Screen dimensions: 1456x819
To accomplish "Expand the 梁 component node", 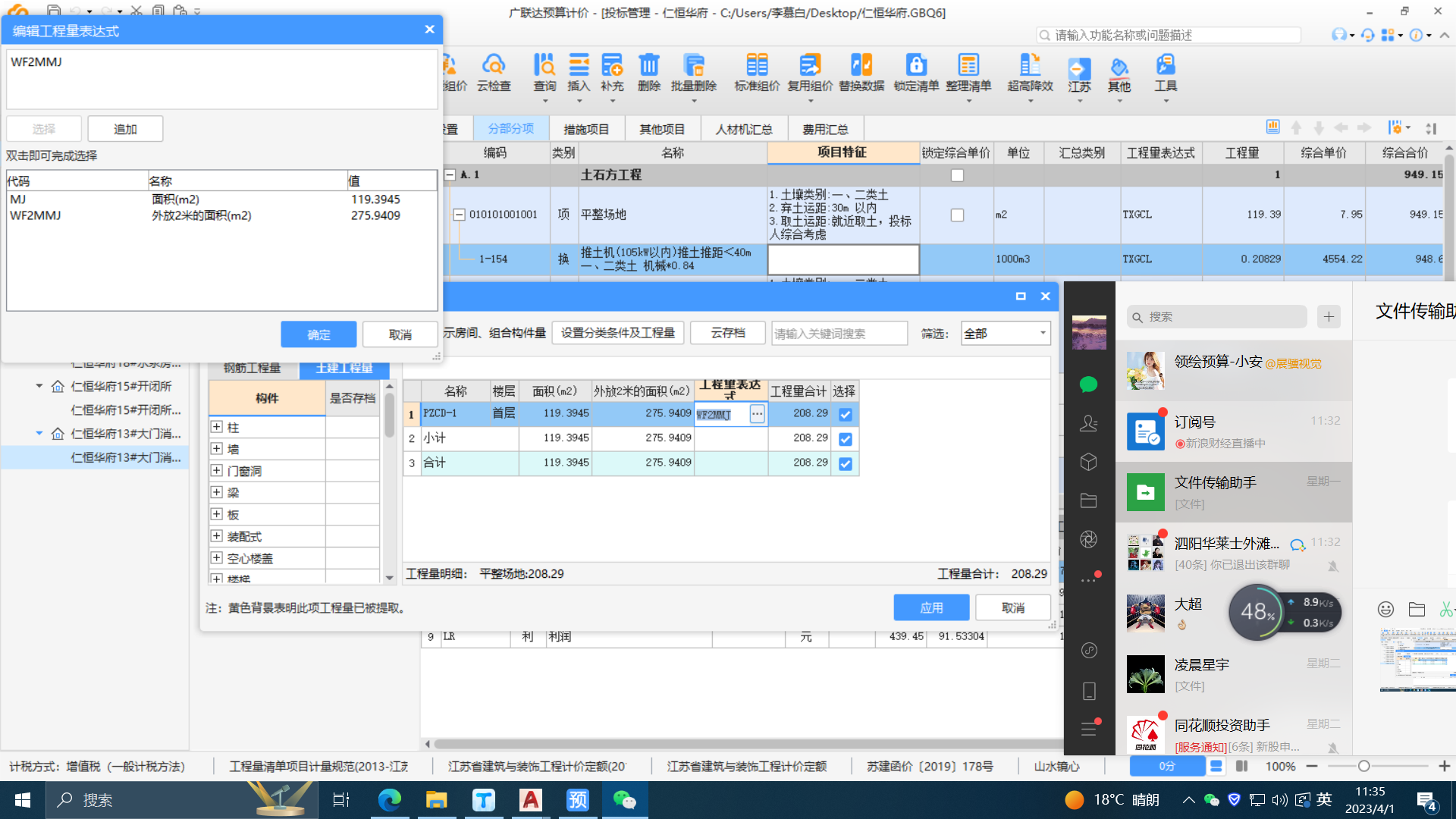I will tap(217, 492).
